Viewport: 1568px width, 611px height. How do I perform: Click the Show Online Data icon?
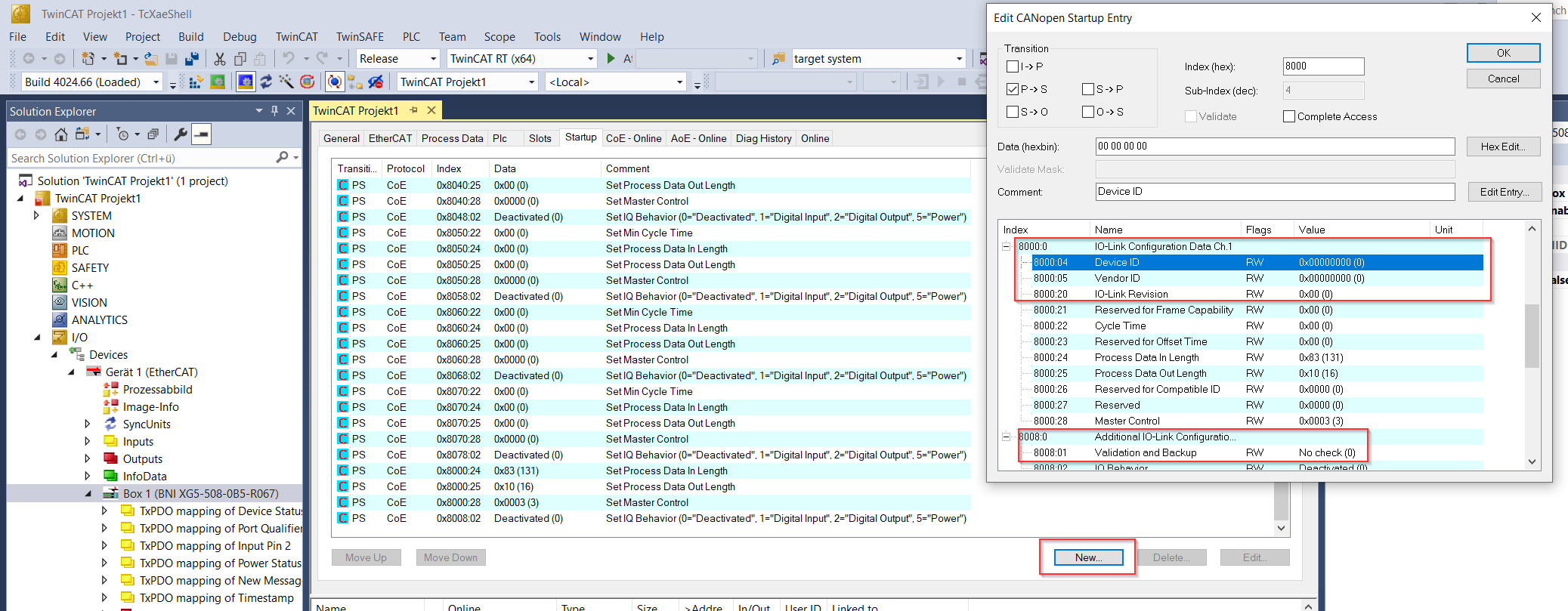tap(335, 82)
